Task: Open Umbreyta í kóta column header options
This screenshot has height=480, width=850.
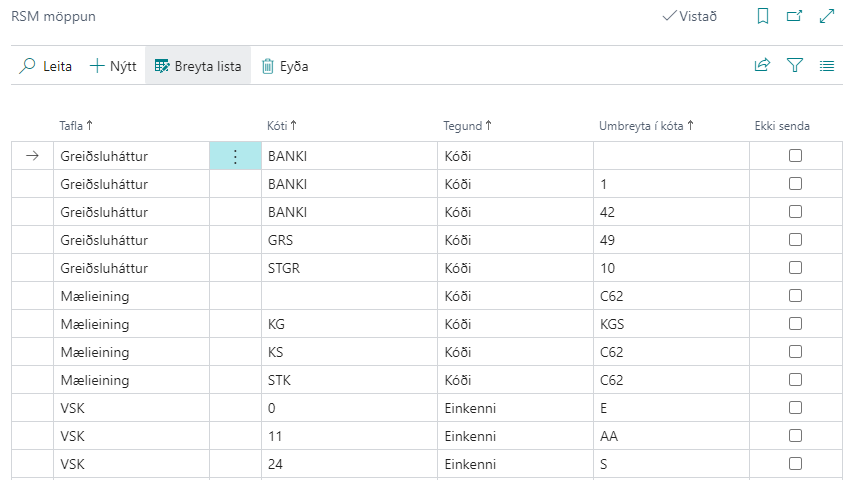Action: (645, 126)
